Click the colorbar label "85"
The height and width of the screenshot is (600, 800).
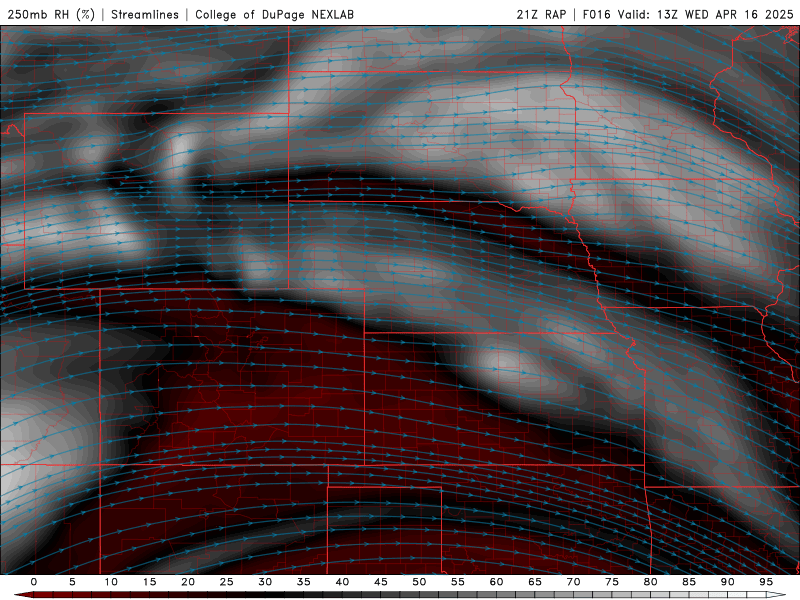689,582
